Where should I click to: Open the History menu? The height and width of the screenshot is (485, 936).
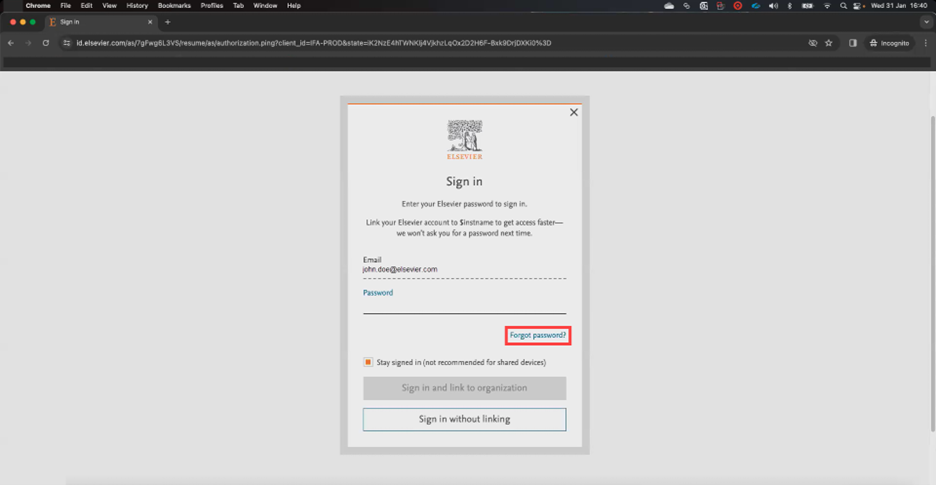(x=137, y=5)
